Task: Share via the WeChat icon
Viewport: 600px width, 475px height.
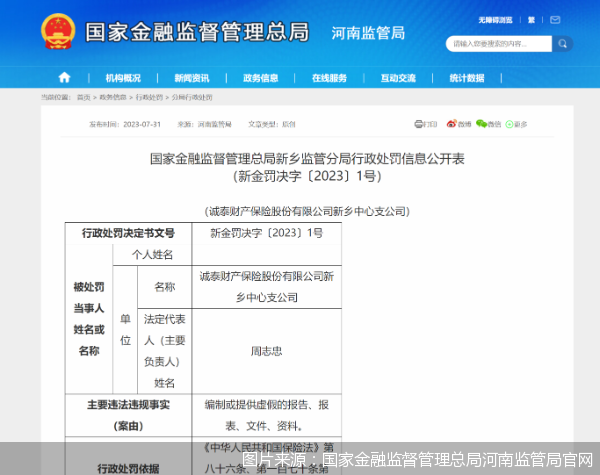Action: (481, 124)
